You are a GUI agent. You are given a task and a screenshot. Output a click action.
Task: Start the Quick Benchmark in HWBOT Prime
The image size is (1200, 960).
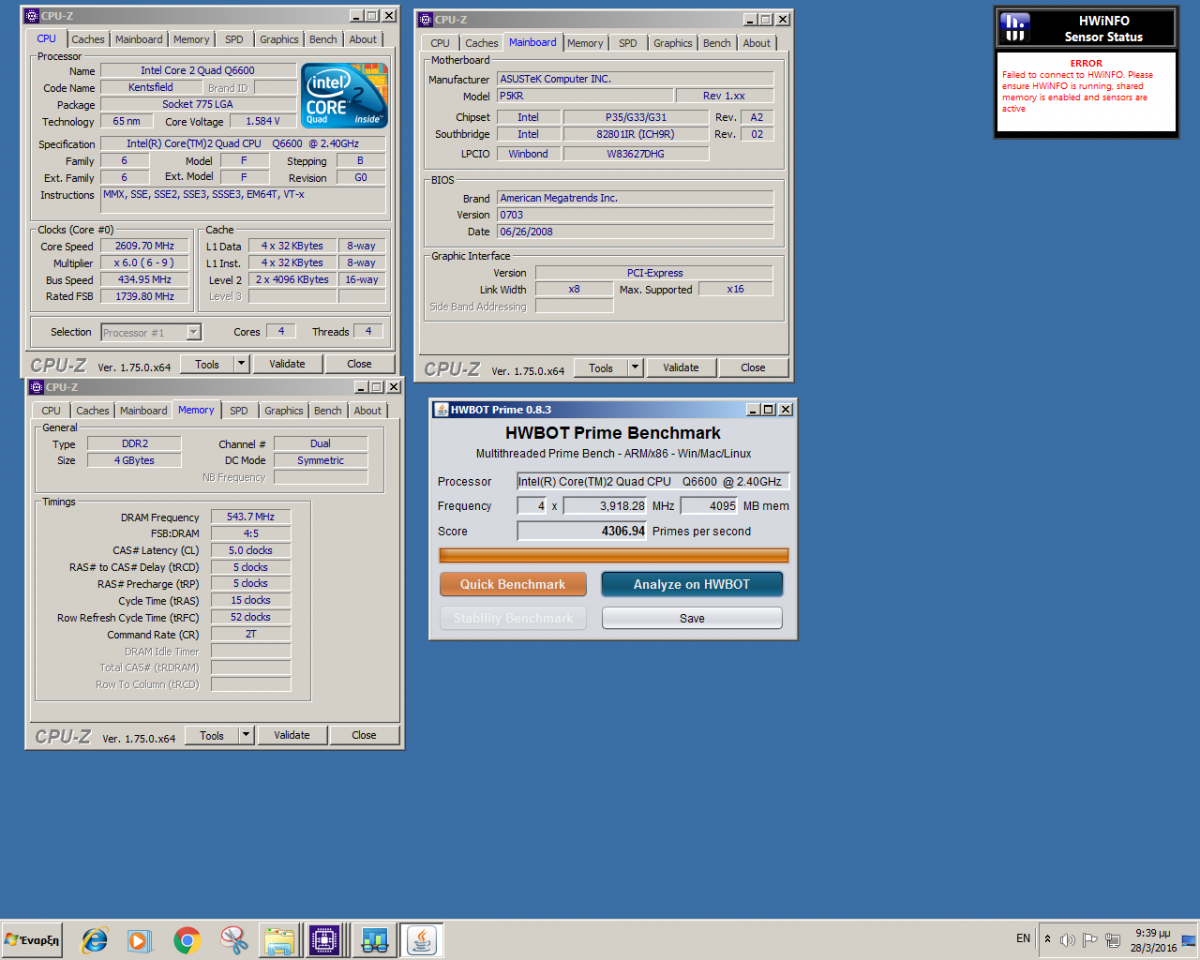[x=513, y=585]
